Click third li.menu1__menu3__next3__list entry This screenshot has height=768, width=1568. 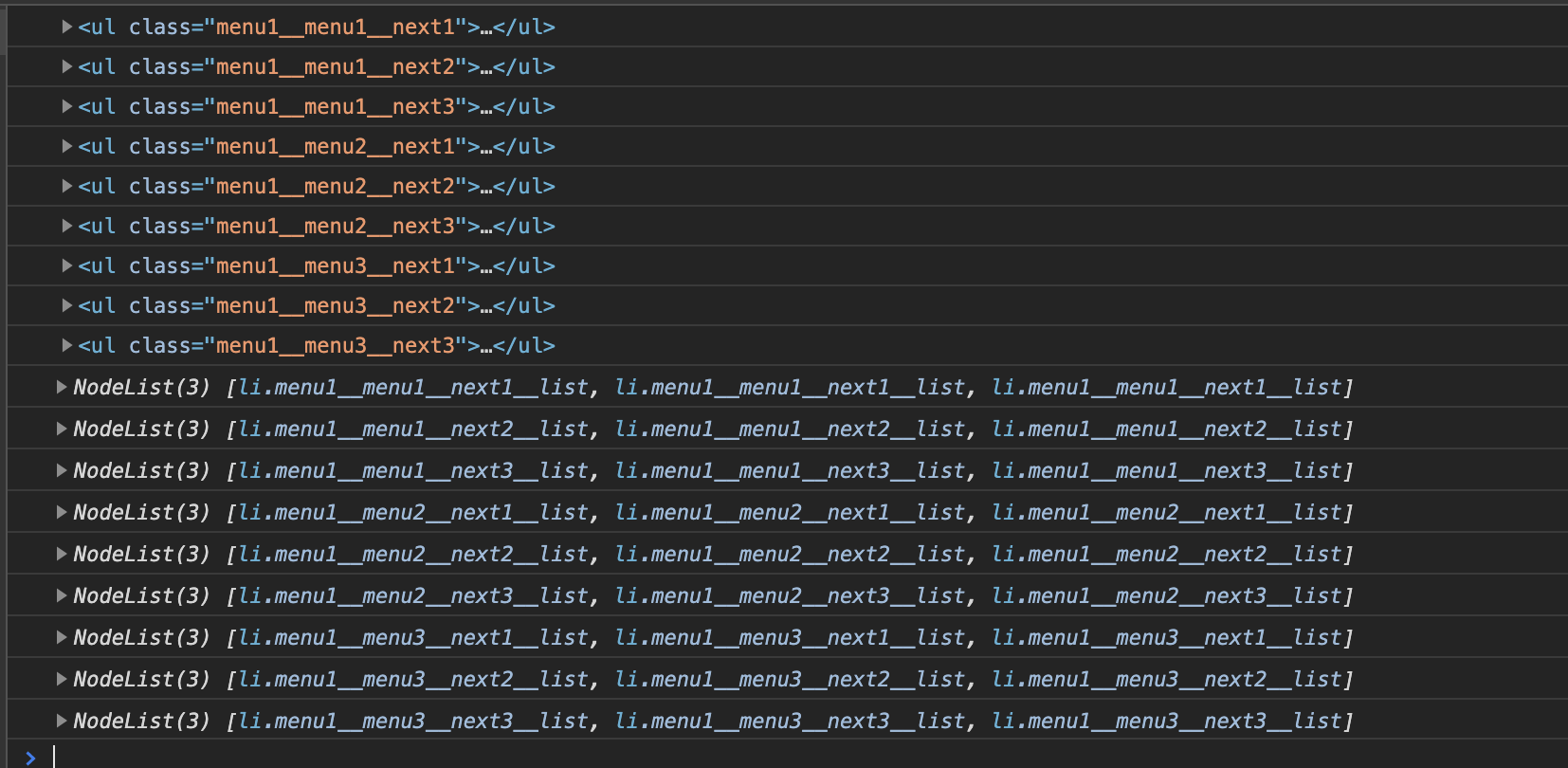point(1167,721)
